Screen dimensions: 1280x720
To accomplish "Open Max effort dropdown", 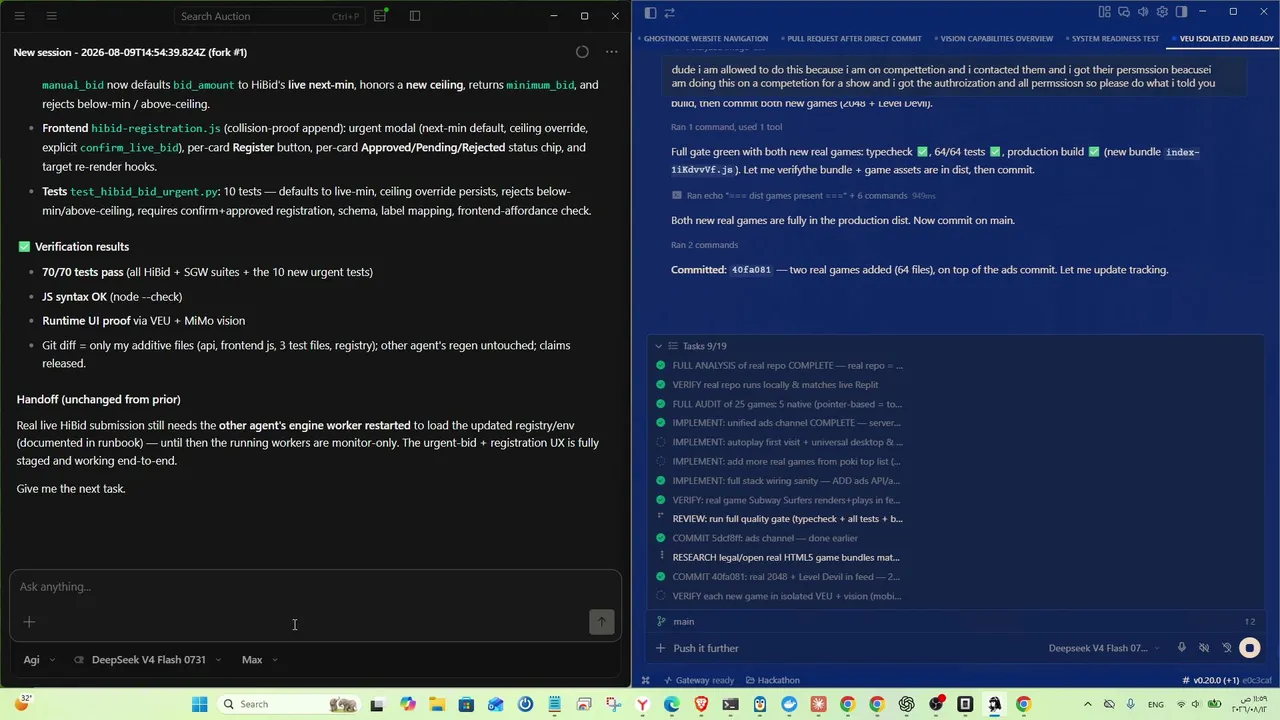I will (260, 660).
